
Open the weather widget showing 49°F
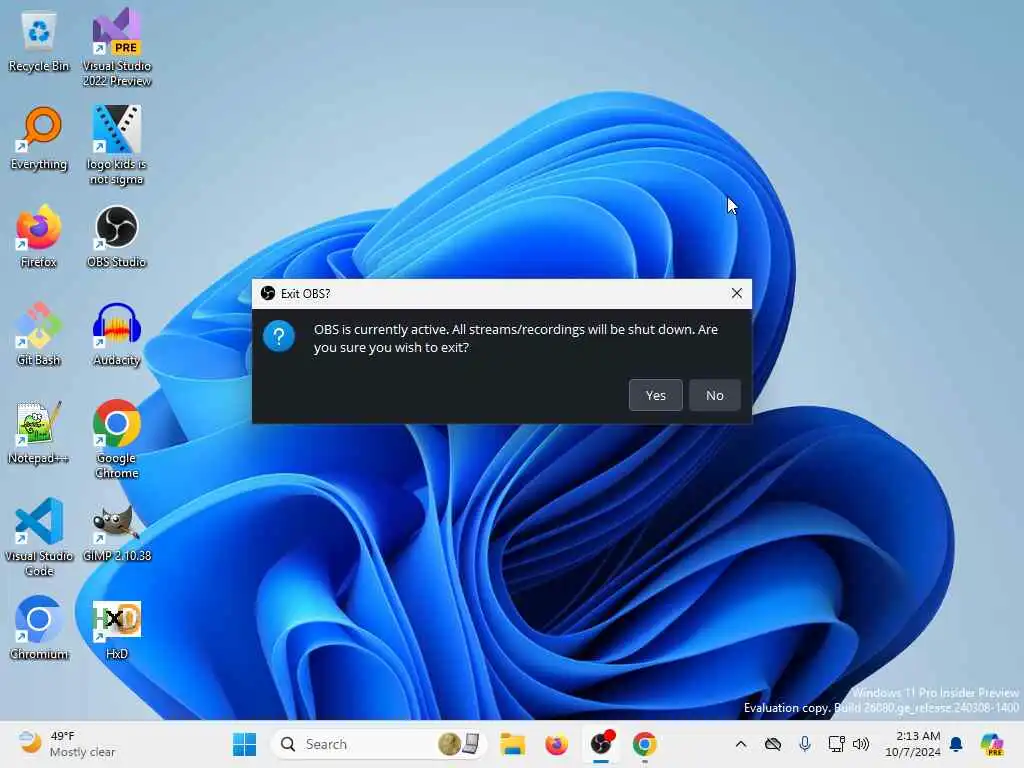[x=67, y=744]
